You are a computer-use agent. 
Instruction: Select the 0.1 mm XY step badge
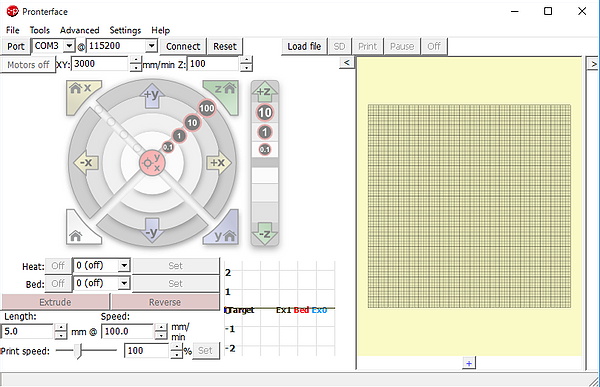click(168, 147)
